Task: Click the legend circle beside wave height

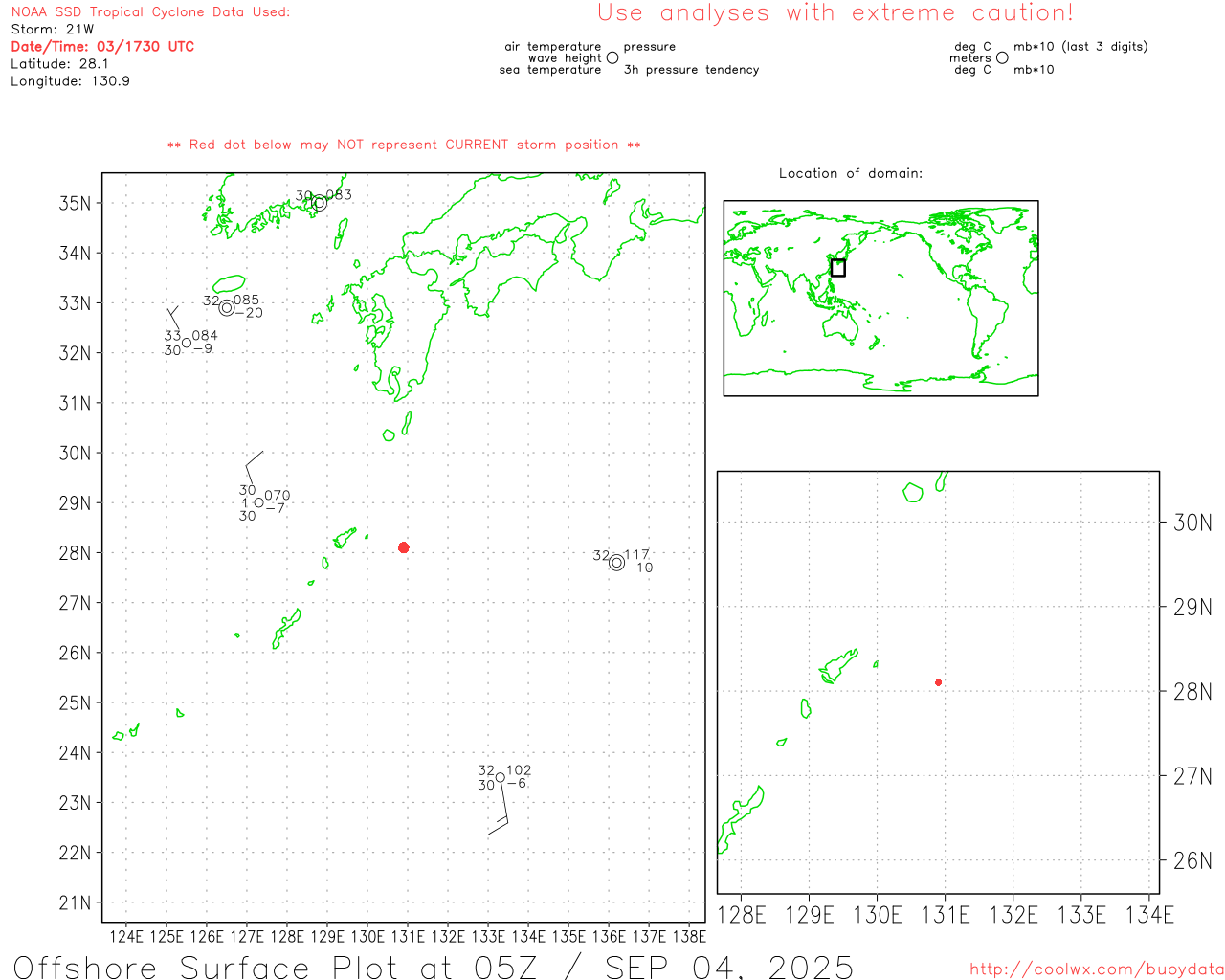Action: 612,57
